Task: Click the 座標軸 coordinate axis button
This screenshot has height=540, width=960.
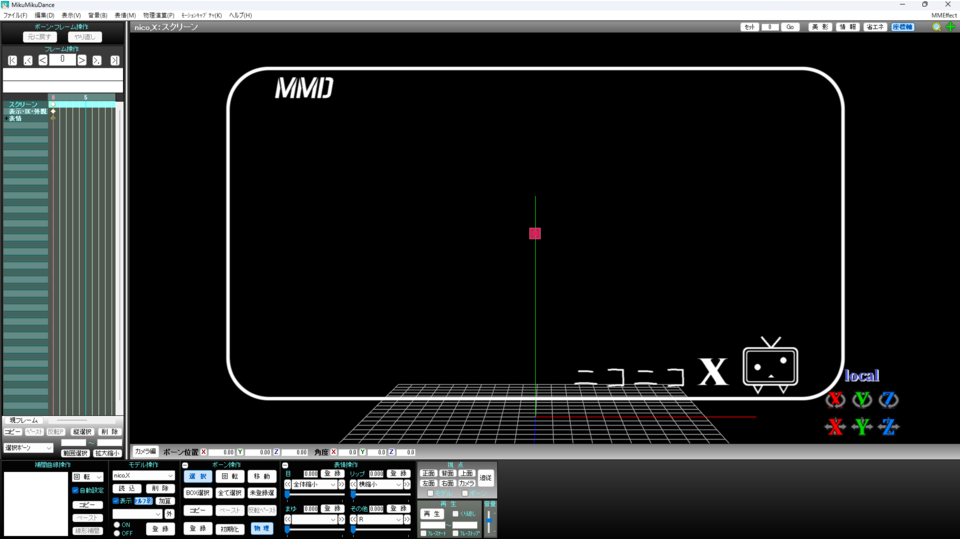Action: (902, 27)
